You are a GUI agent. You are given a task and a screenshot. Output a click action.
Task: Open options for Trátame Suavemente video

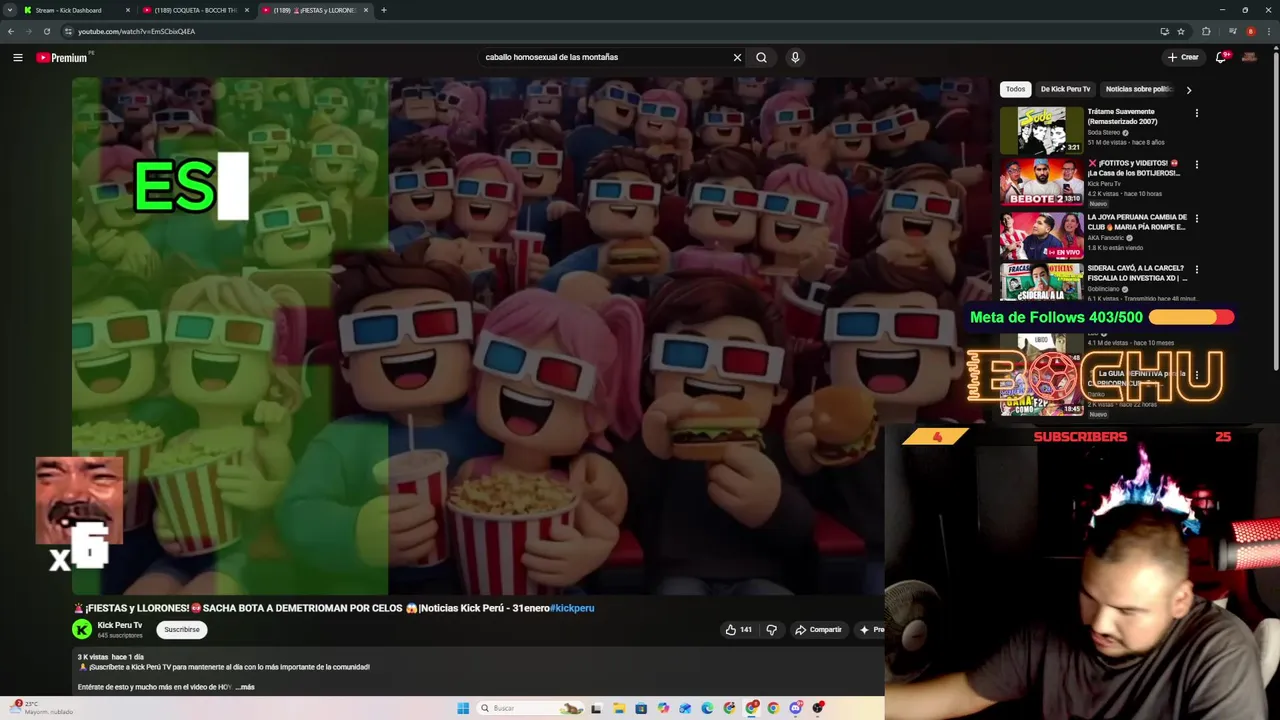click(1196, 113)
